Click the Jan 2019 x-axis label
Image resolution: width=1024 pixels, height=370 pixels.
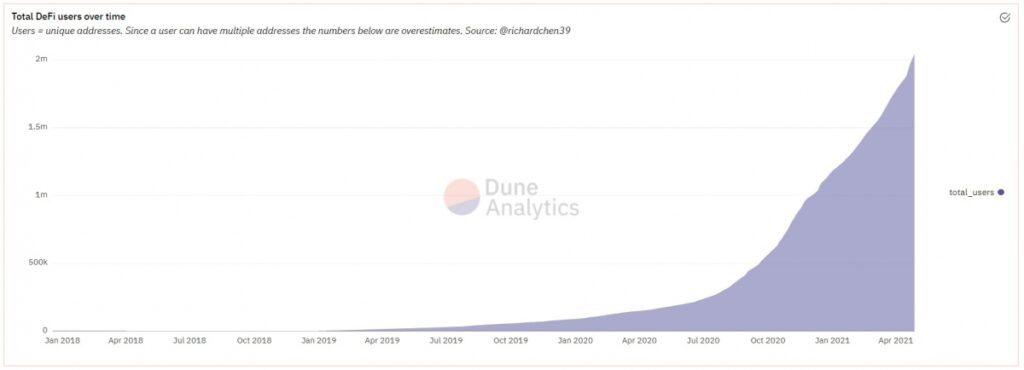pos(318,341)
